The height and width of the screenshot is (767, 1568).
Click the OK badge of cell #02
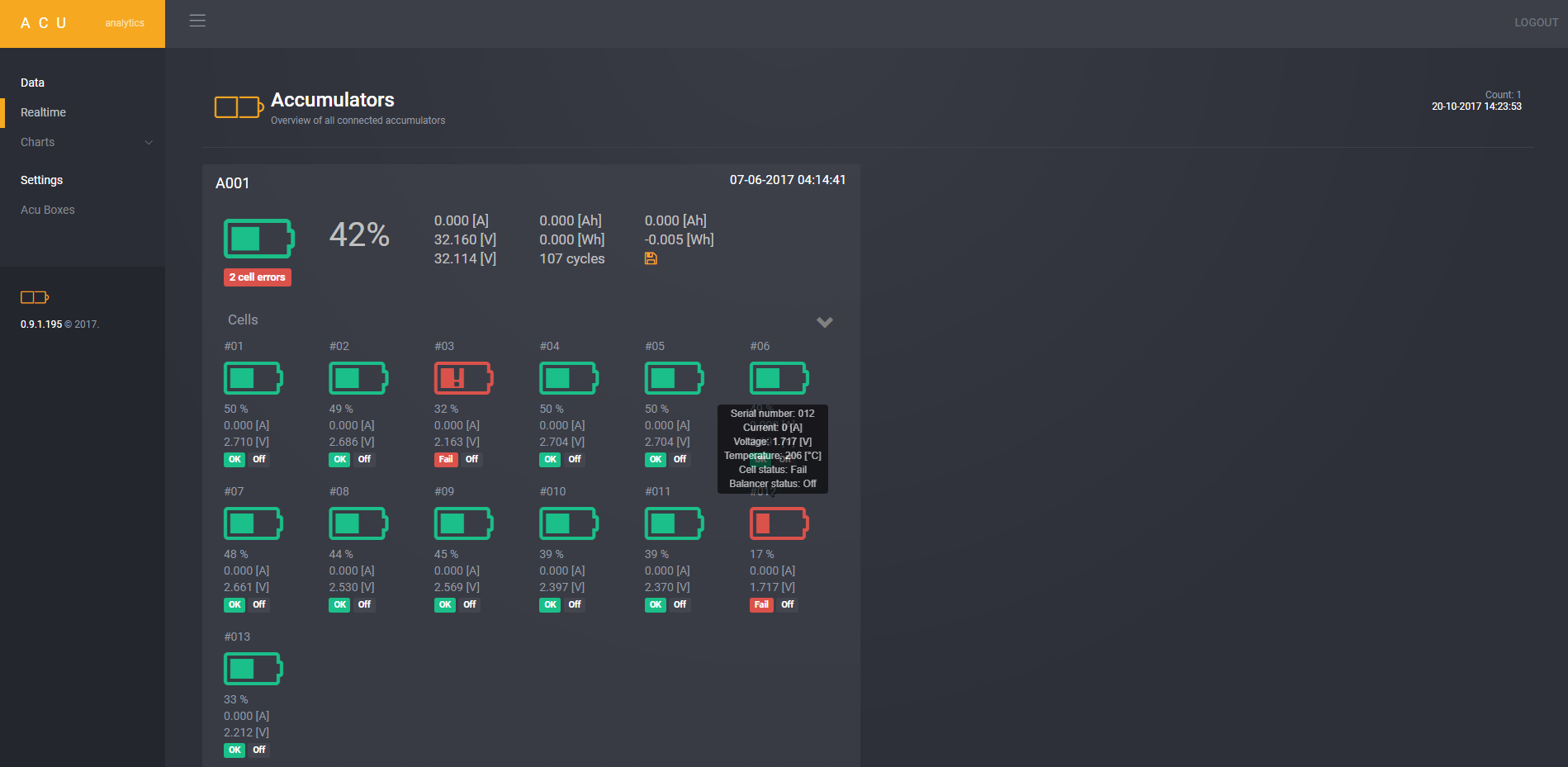pos(339,459)
